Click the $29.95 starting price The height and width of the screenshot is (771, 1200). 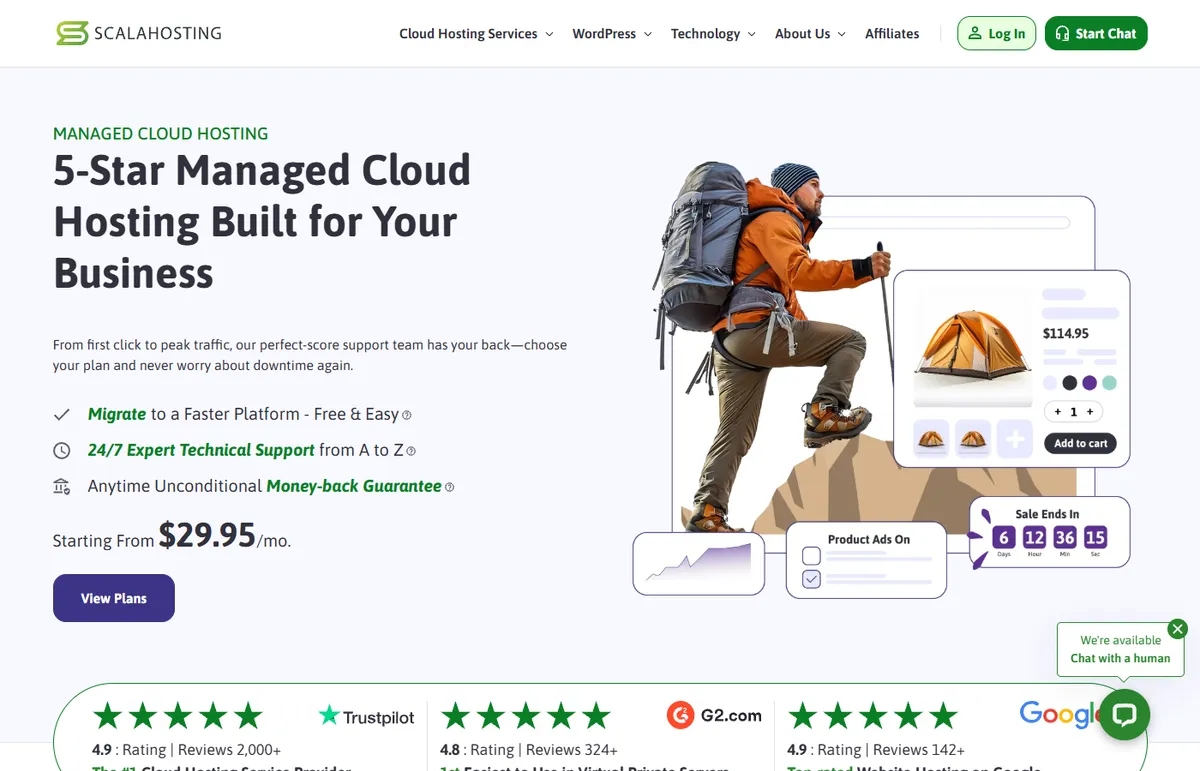[x=207, y=535]
